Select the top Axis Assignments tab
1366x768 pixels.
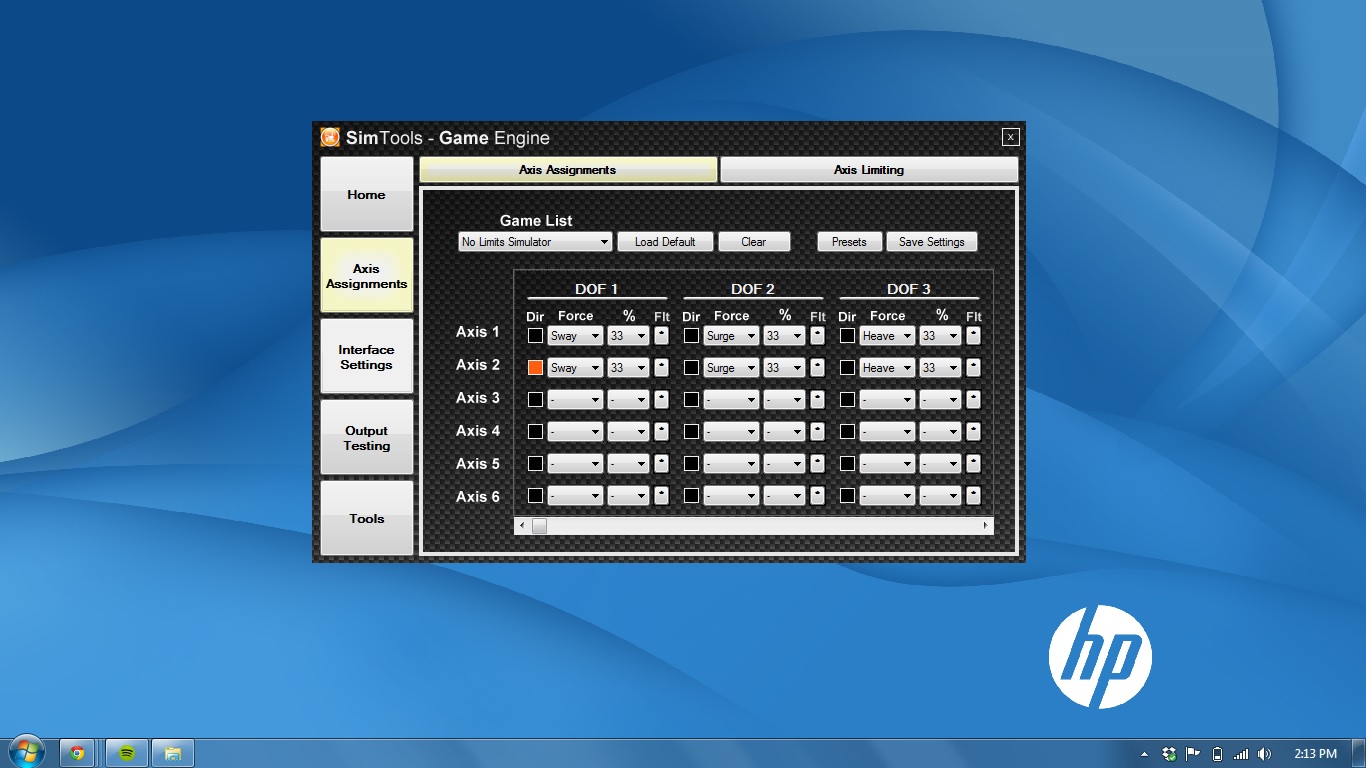567,170
